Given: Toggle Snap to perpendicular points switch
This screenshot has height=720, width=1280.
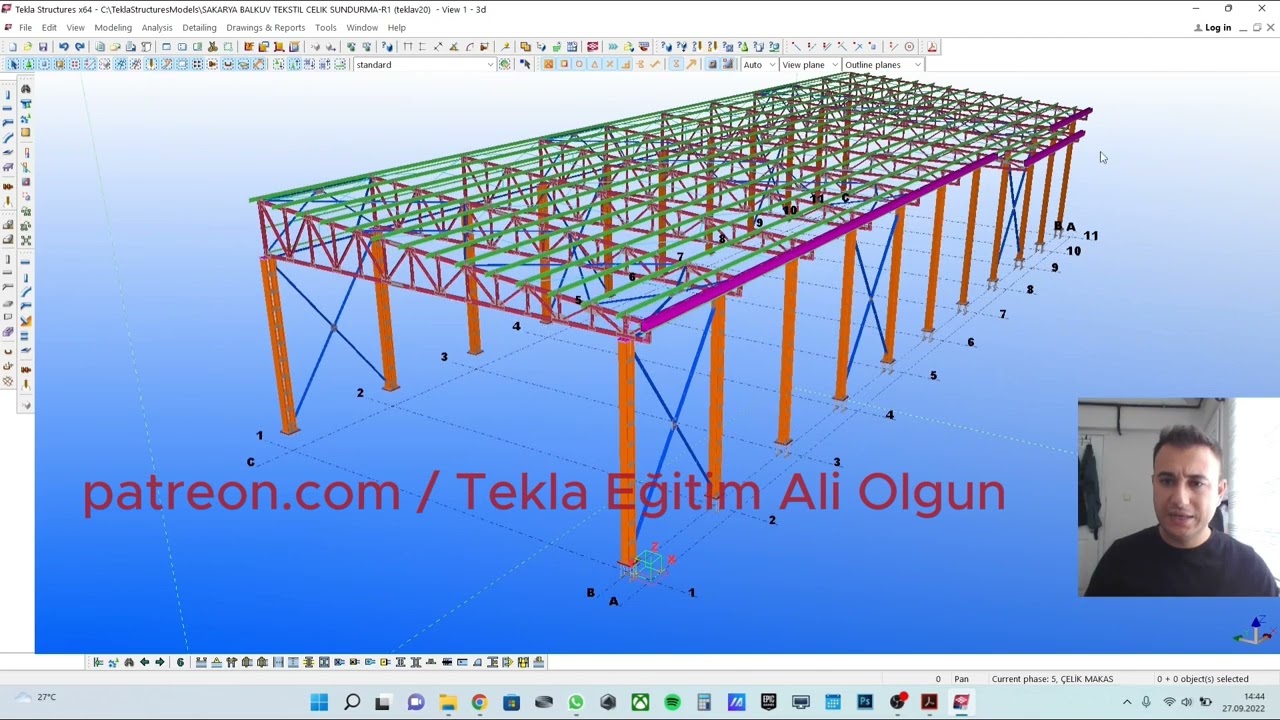Looking at the screenshot, I should coord(625,64).
